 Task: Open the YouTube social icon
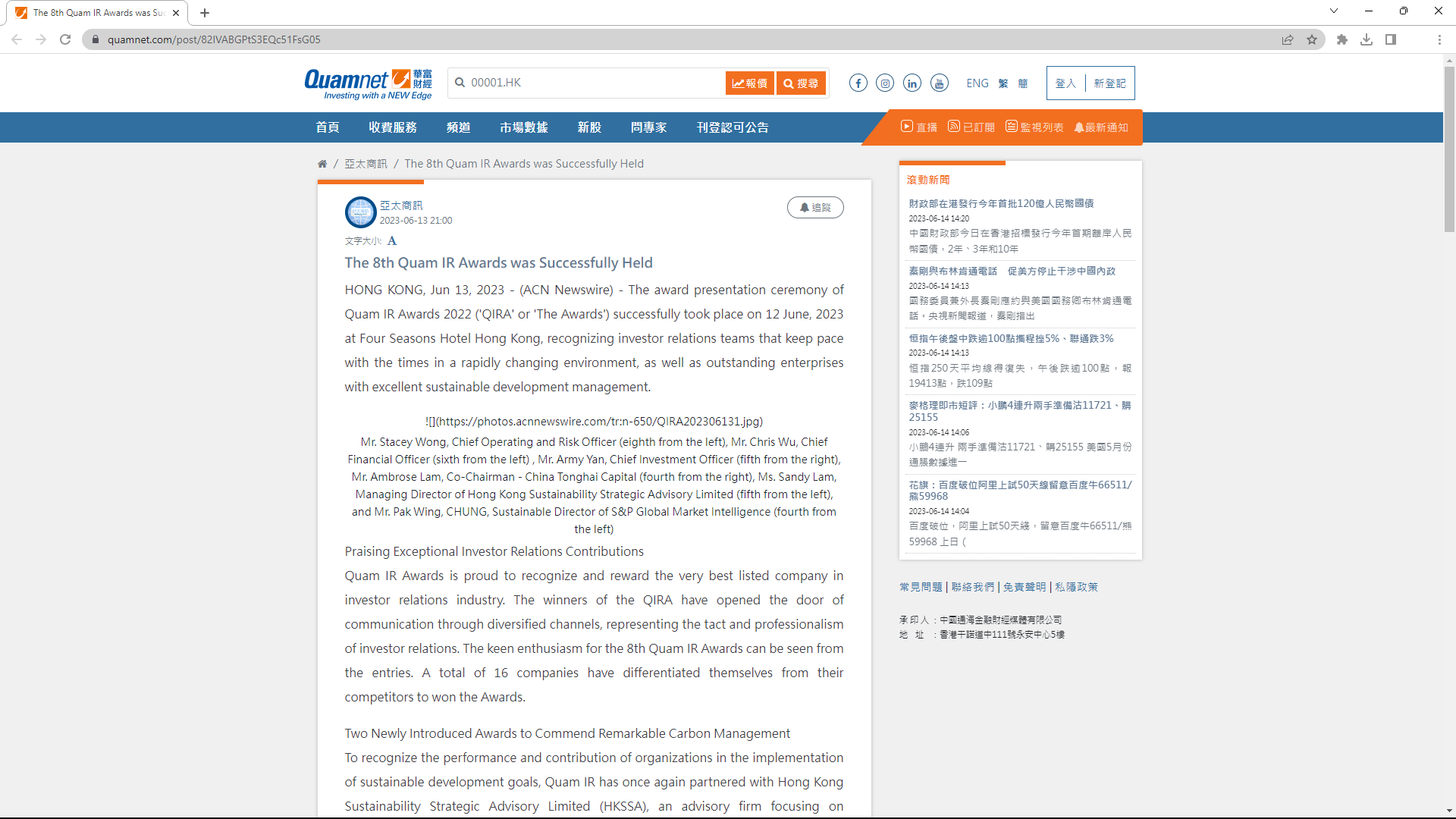(940, 83)
